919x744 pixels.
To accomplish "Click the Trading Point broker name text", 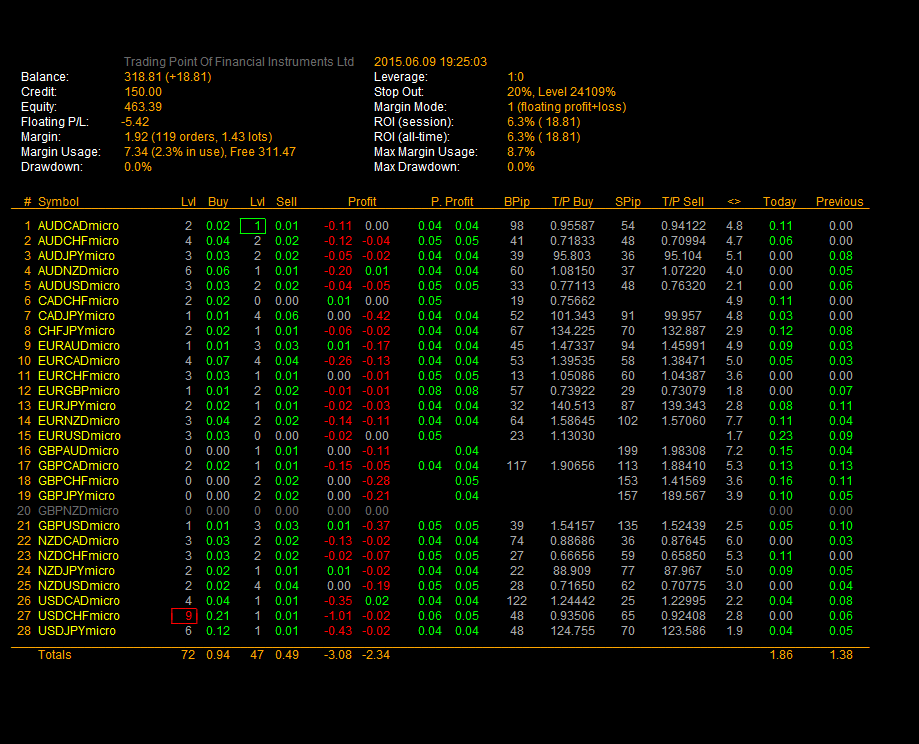I will [x=239, y=62].
